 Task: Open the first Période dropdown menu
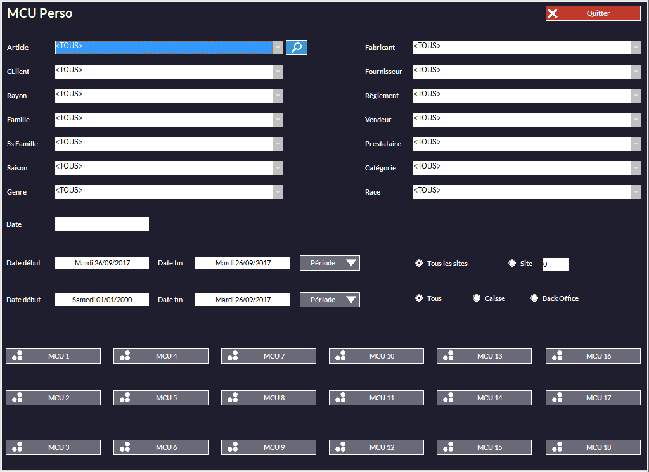coord(330,263)
